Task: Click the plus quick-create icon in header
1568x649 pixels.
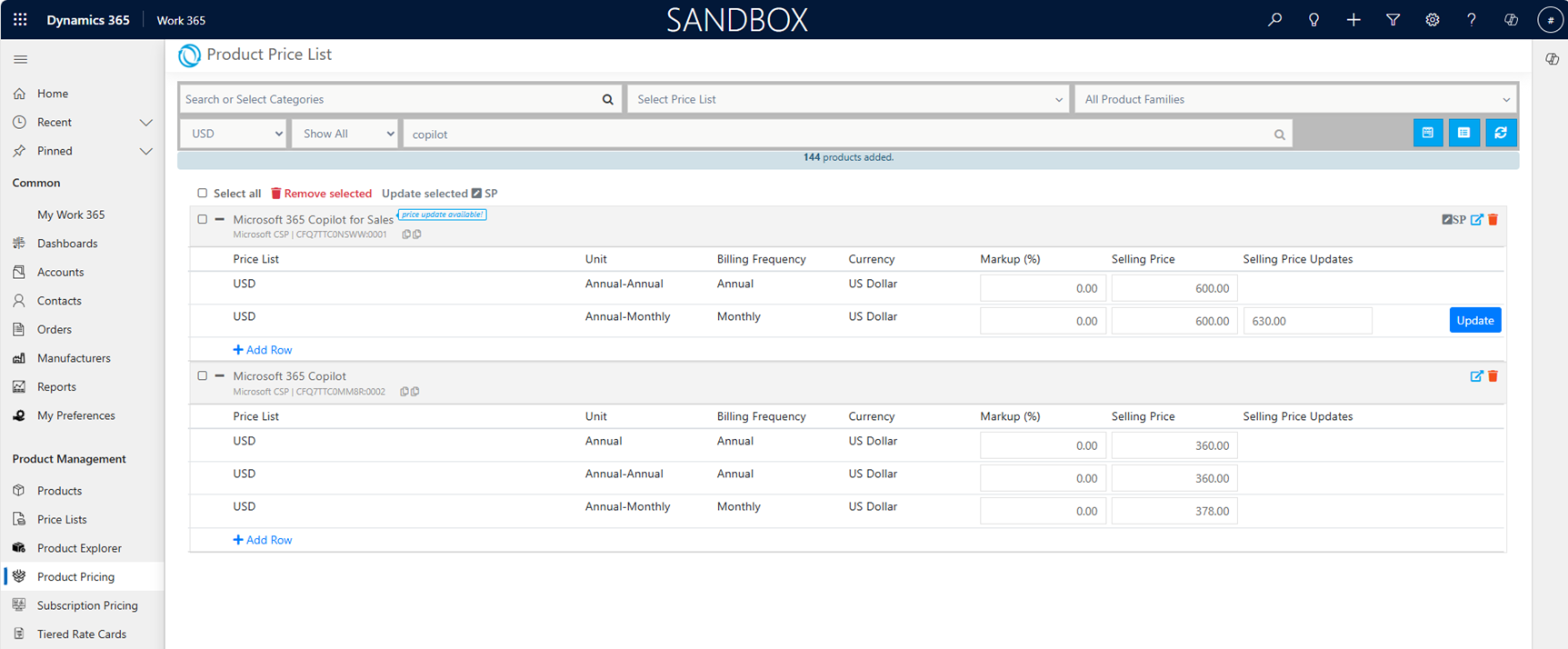Action: click(1353, 19)
